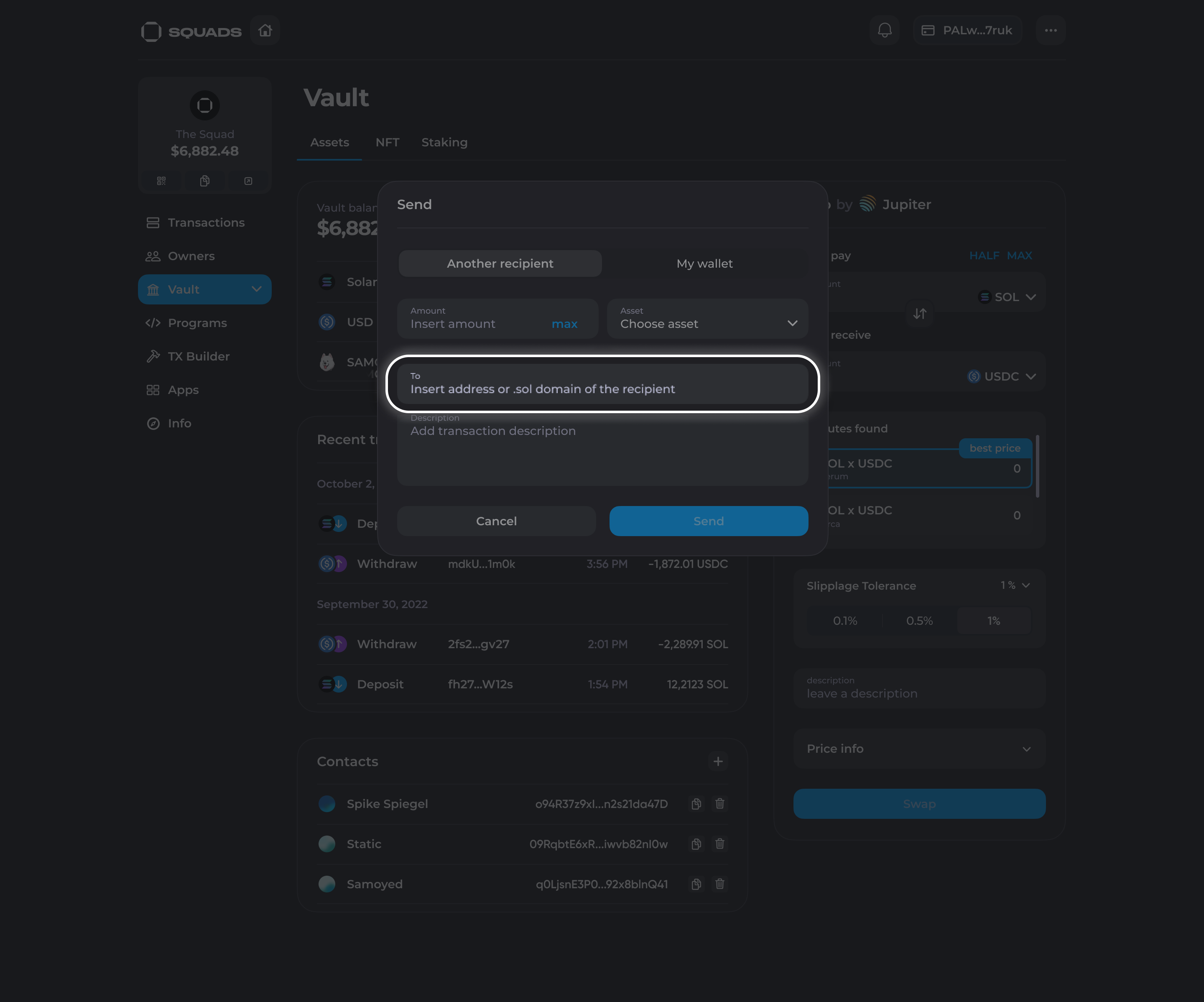The height and width of the screenshot is (1002, 1204).
Task: Open the notifications bell
Action: coord(885,31)
